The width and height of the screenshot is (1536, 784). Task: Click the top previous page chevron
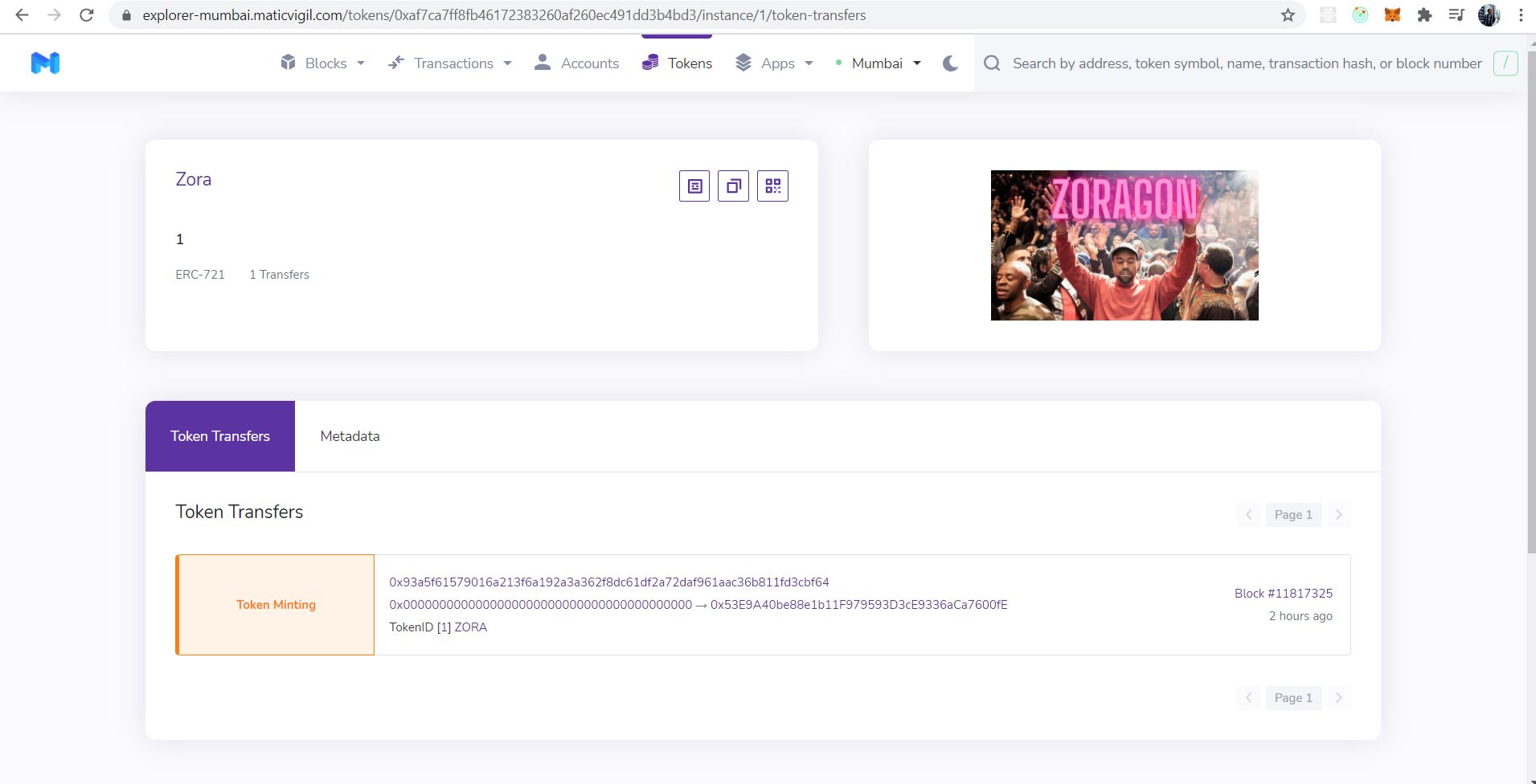pos(1249,515)
